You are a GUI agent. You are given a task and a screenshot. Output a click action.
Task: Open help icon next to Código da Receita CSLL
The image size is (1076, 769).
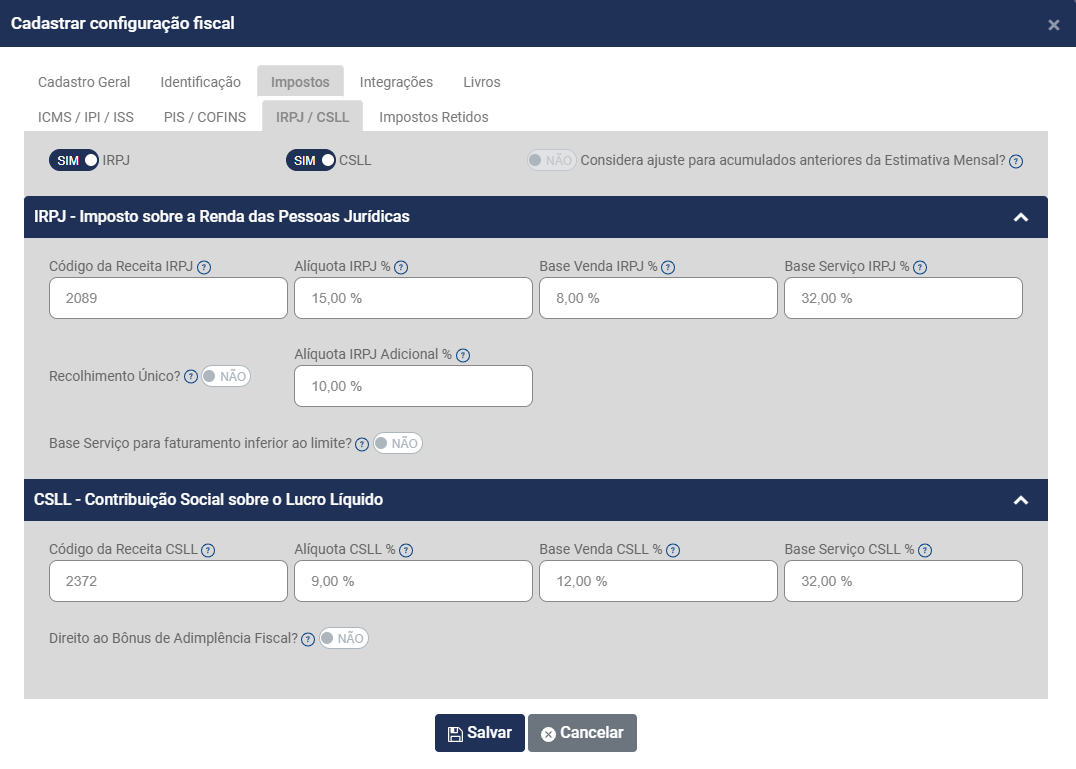click(208, 550)
